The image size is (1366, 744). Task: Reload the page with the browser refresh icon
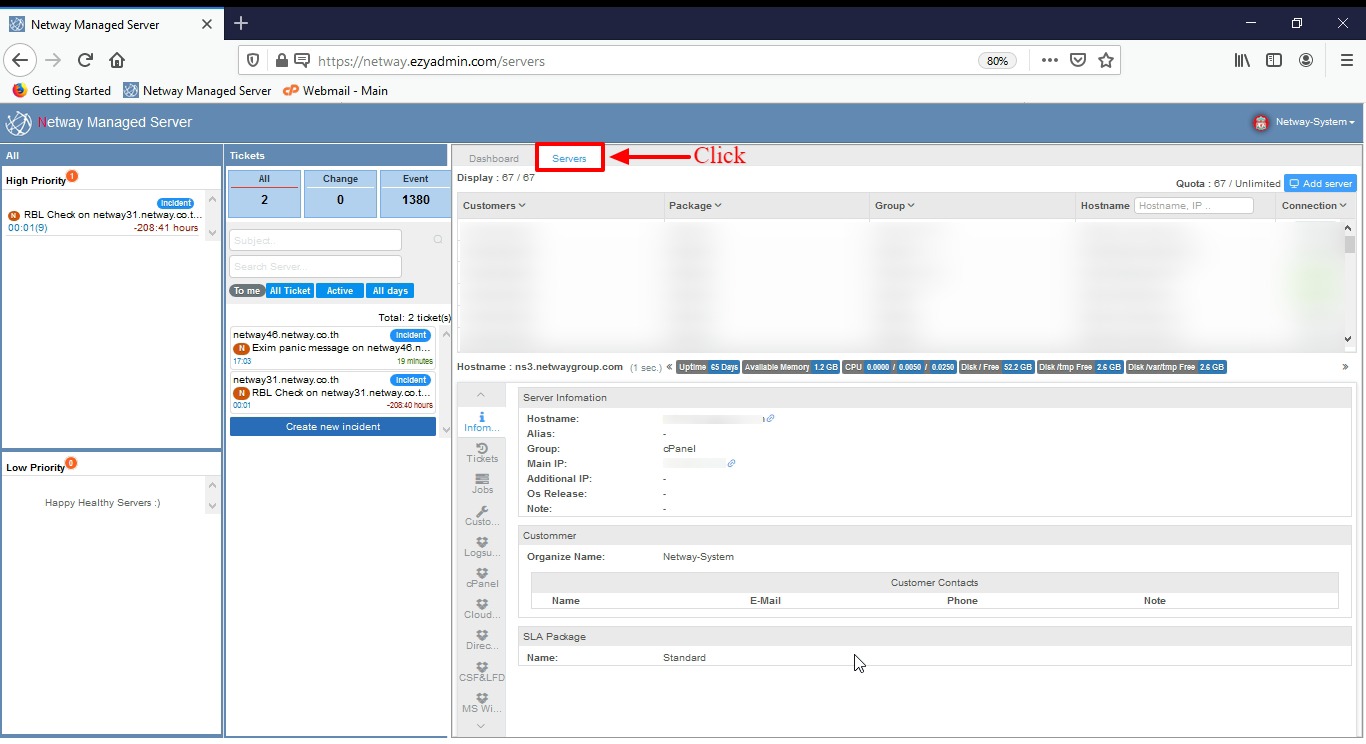86,60
